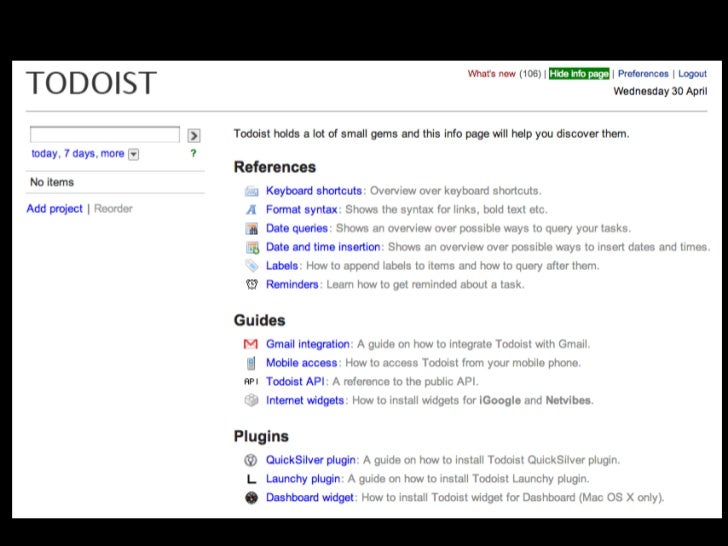Click Reorder in the sidebar
This screenshot has height=546, width=728.
point(113,209)
